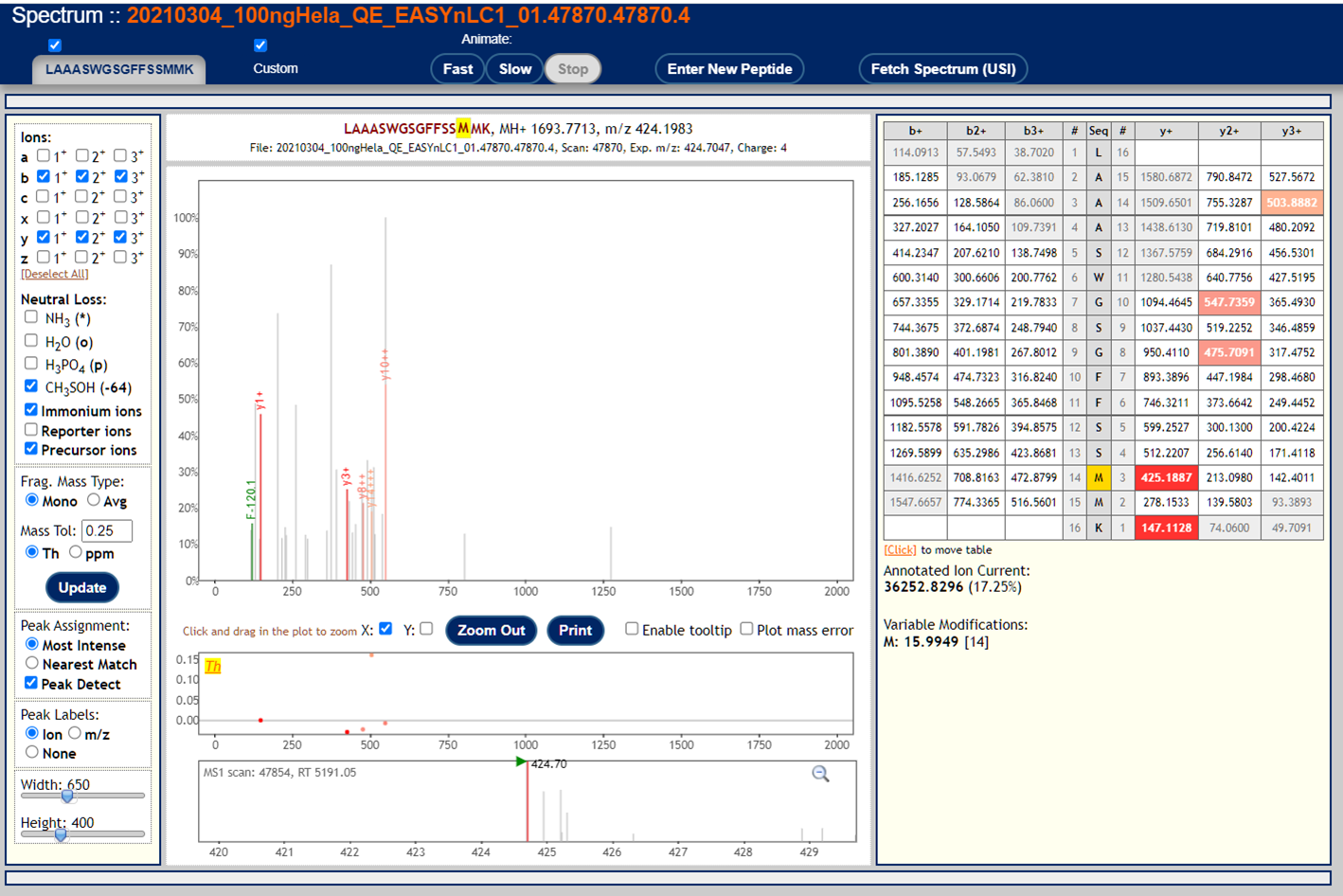Uncheck b ion 2+ checkbox

[81, 176]
